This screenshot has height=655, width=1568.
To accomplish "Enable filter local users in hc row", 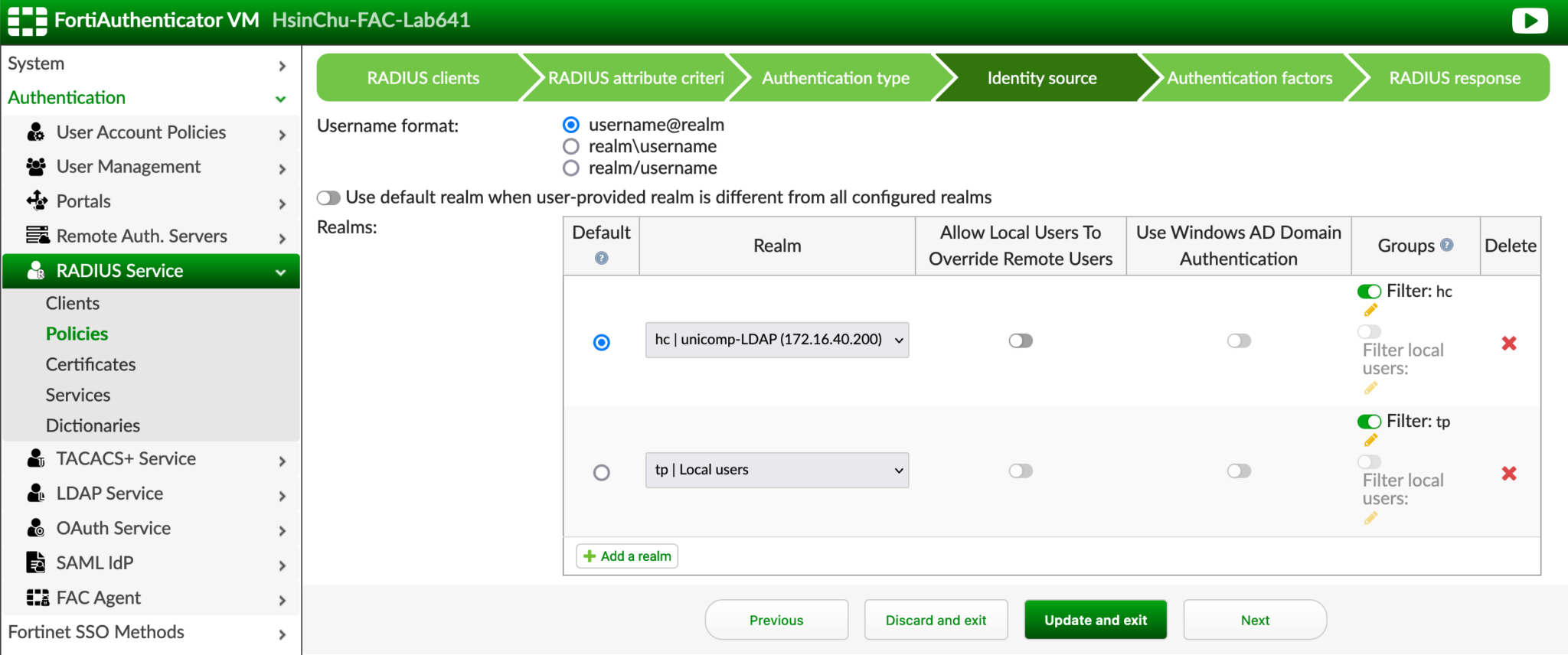I will point(1369,331).
